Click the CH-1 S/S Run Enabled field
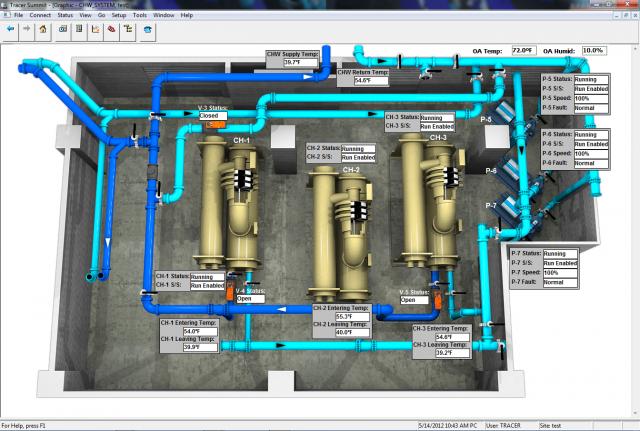Image resolution: width=640 pixels, height=431 pixels. coord(208,285)
